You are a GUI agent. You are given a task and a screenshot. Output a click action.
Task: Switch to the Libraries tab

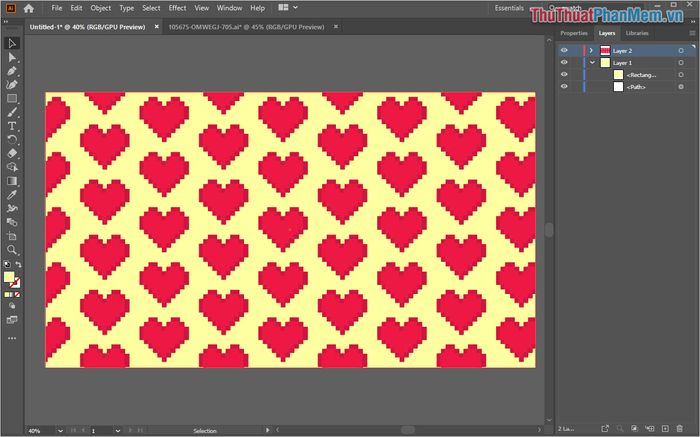[x=636, y=33]
